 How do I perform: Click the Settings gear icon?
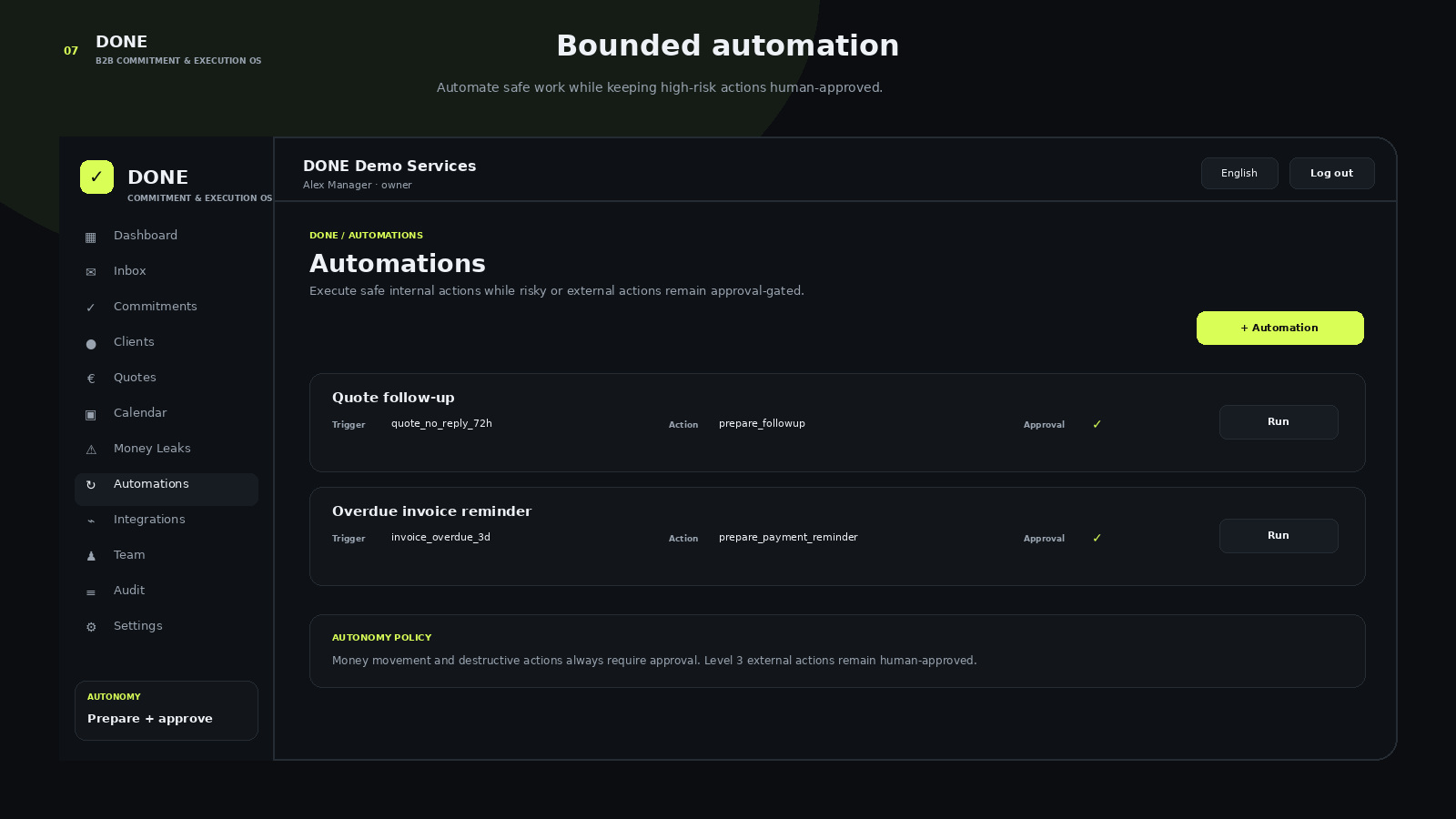[90, 627]
